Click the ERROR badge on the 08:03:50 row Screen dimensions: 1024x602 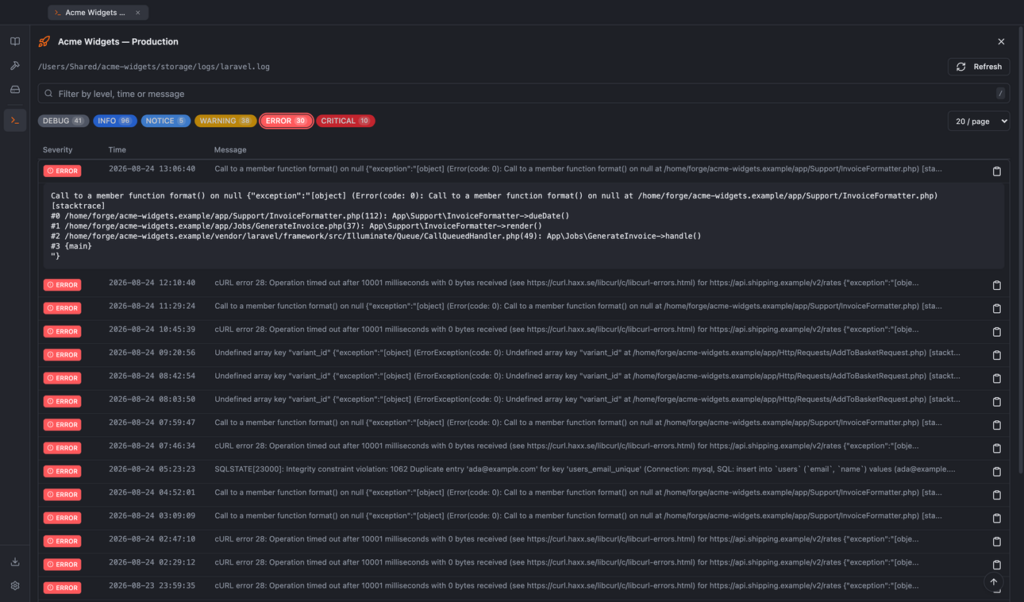pos(62,402)
